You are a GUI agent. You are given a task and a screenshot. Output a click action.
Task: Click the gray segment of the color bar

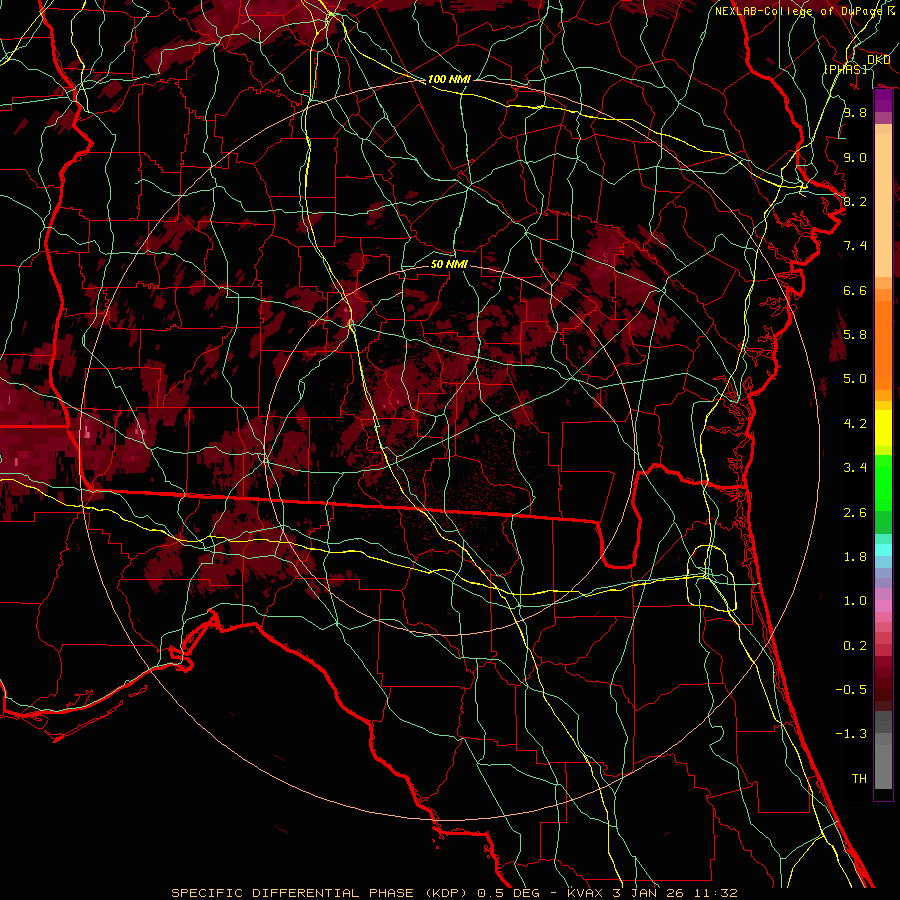tap(883, 750)
